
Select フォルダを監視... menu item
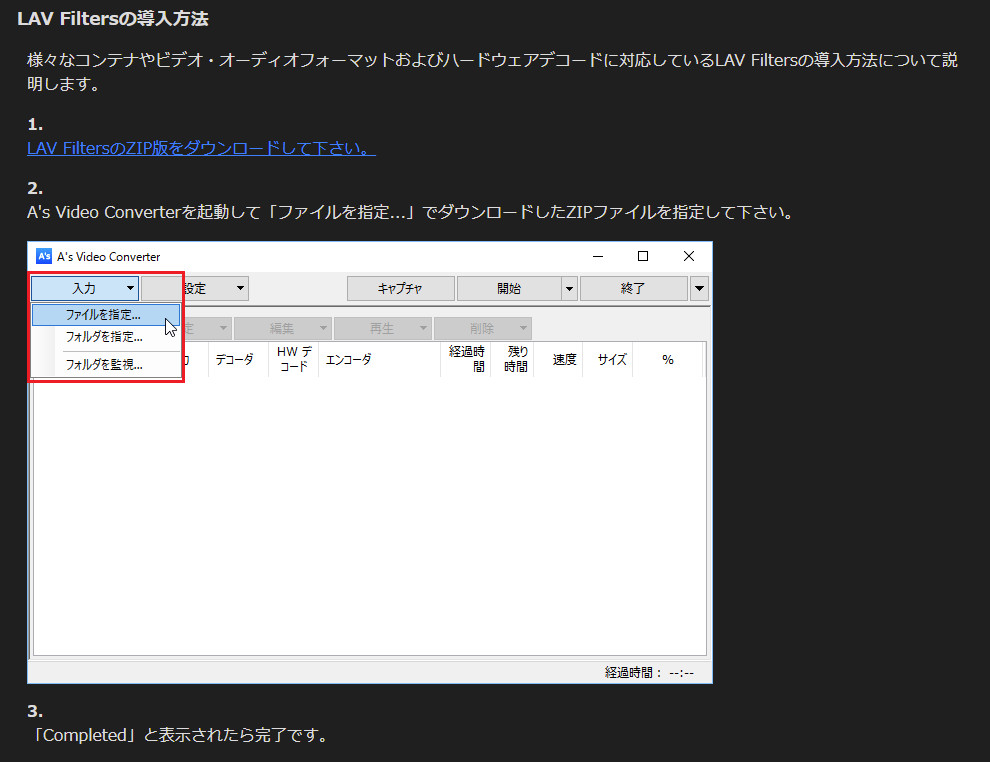(104, 365)
